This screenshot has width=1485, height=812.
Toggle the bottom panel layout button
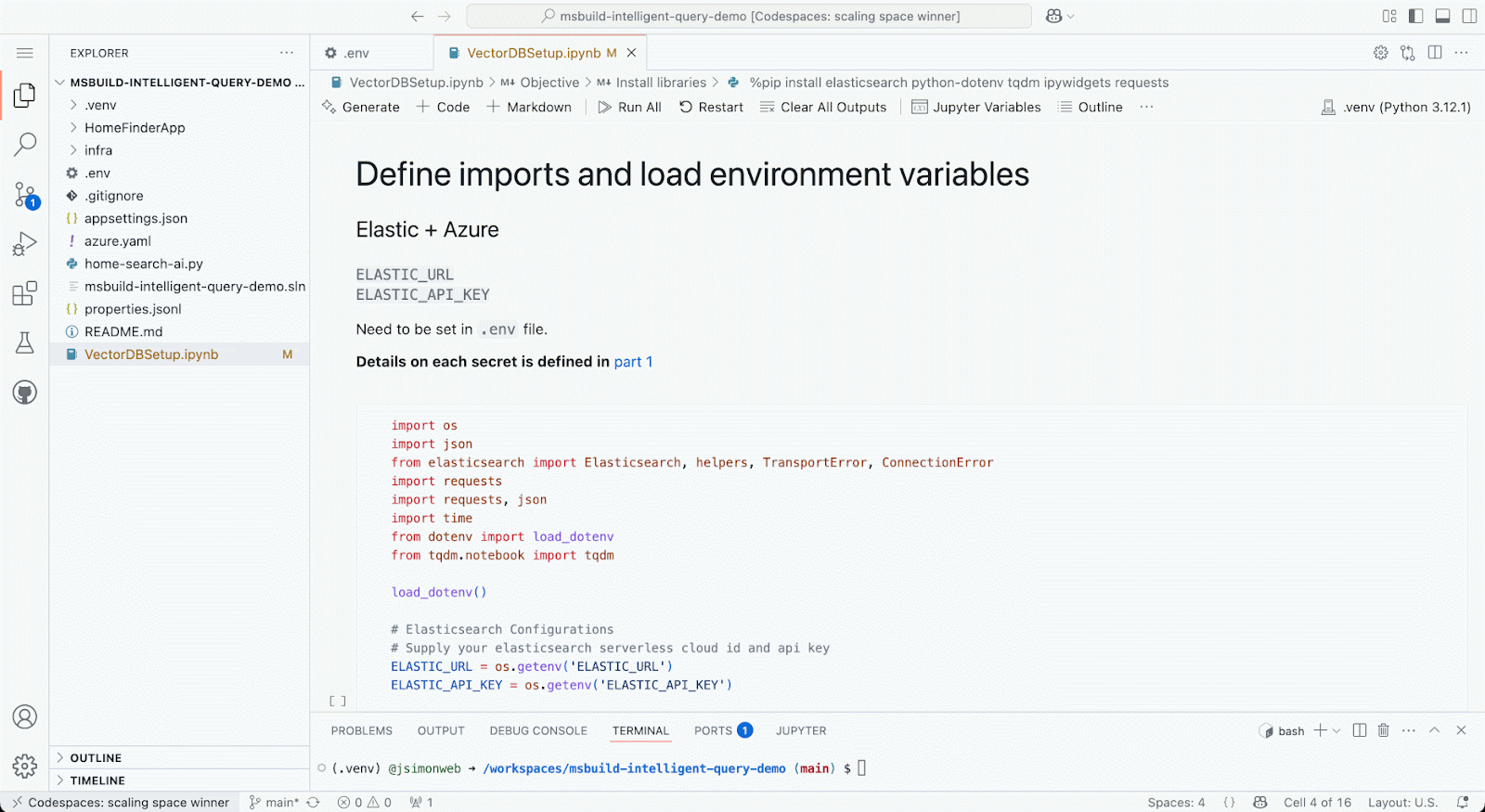click(1442, 16)
